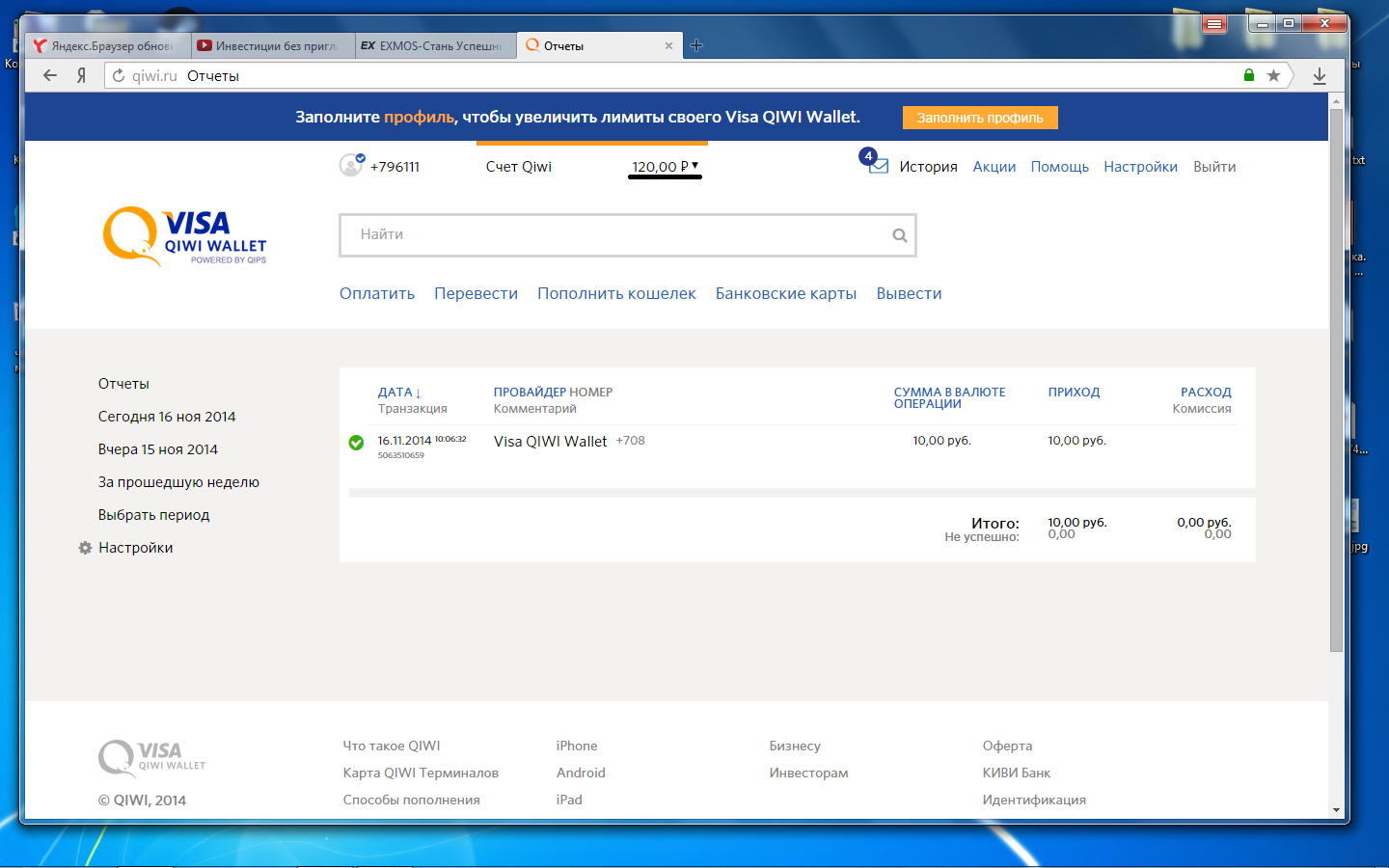Screen dimensions: 1389x868
Task: Click the Счет Qiwi label
Action: tap(519, 167)
